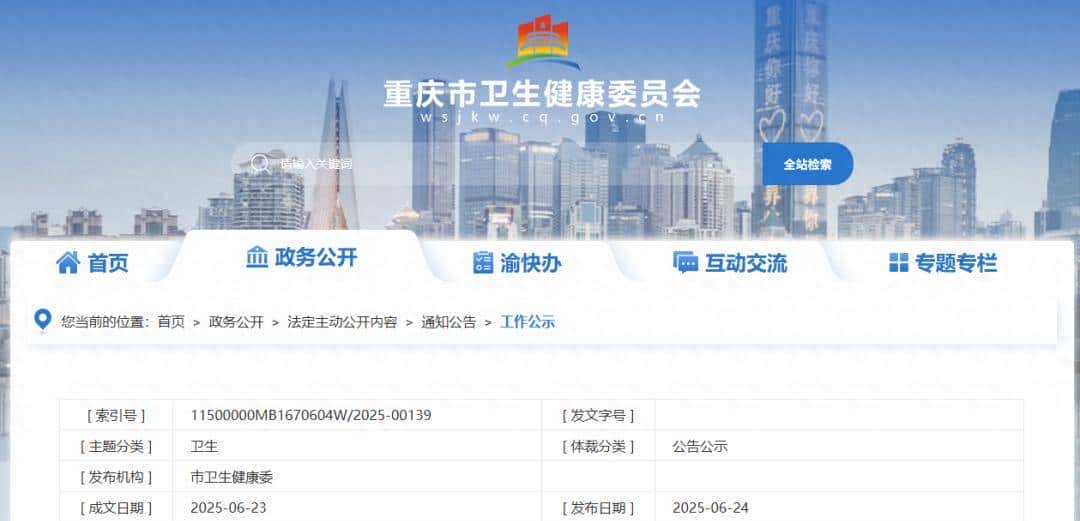Click the date value 2025-06-23
The height and width of the screenshot is (521, 1080).
[x=228, y=508]
